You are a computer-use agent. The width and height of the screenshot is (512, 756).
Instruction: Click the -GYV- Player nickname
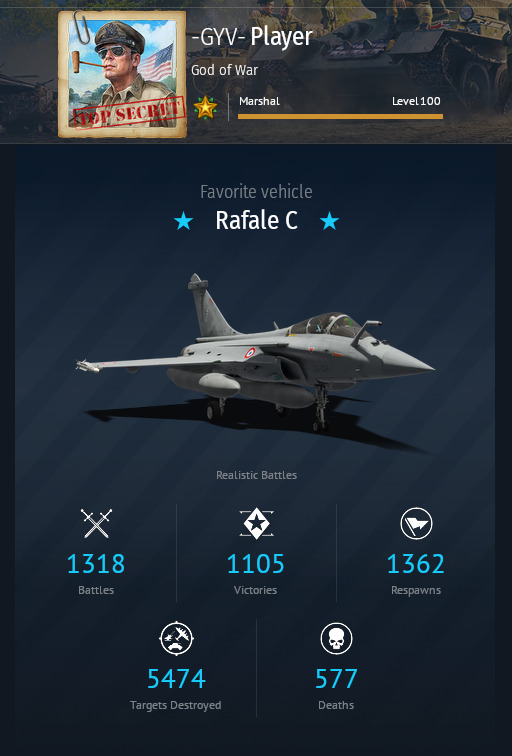(x=252, y=37)
